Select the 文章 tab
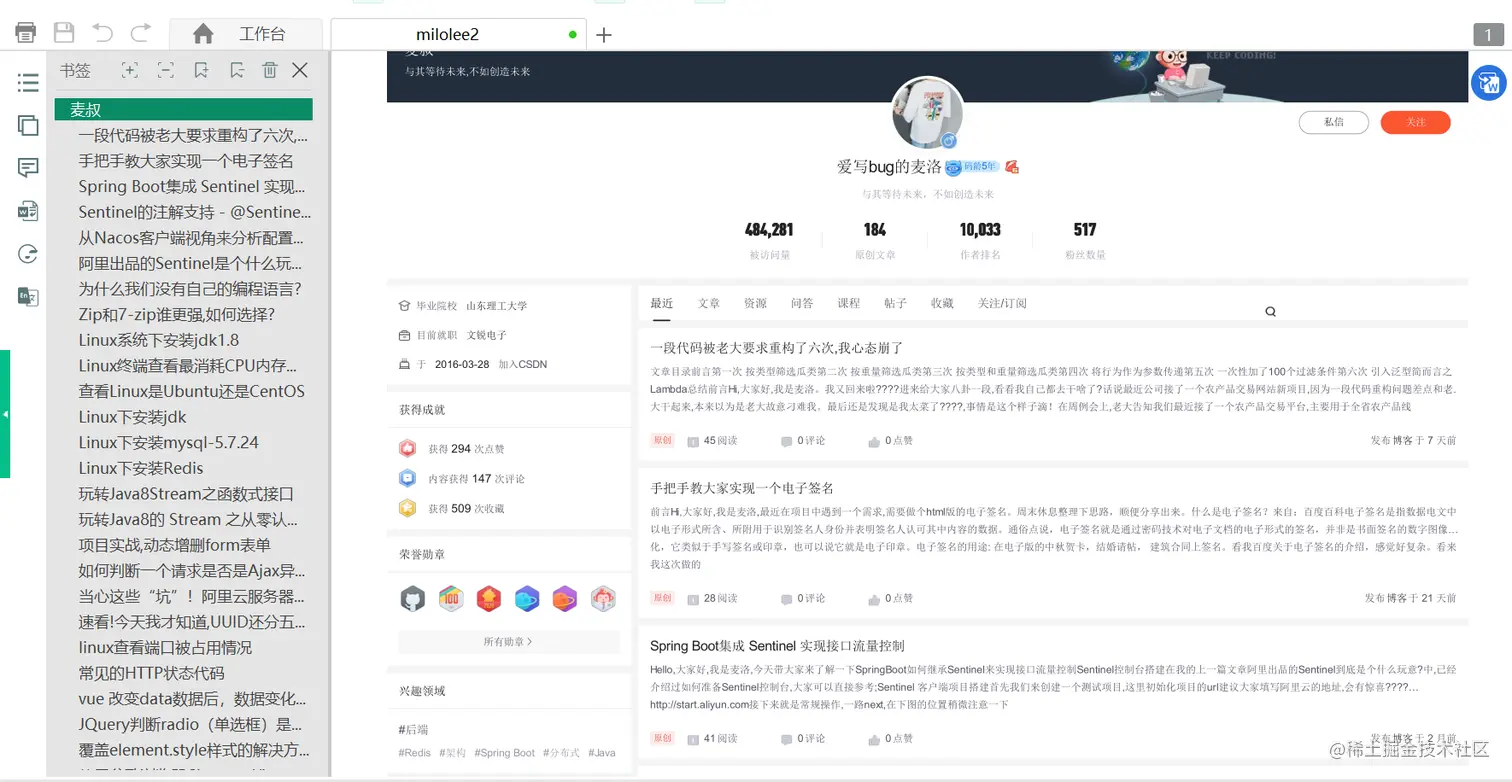The image size is (1512, 782). [709, 303]
